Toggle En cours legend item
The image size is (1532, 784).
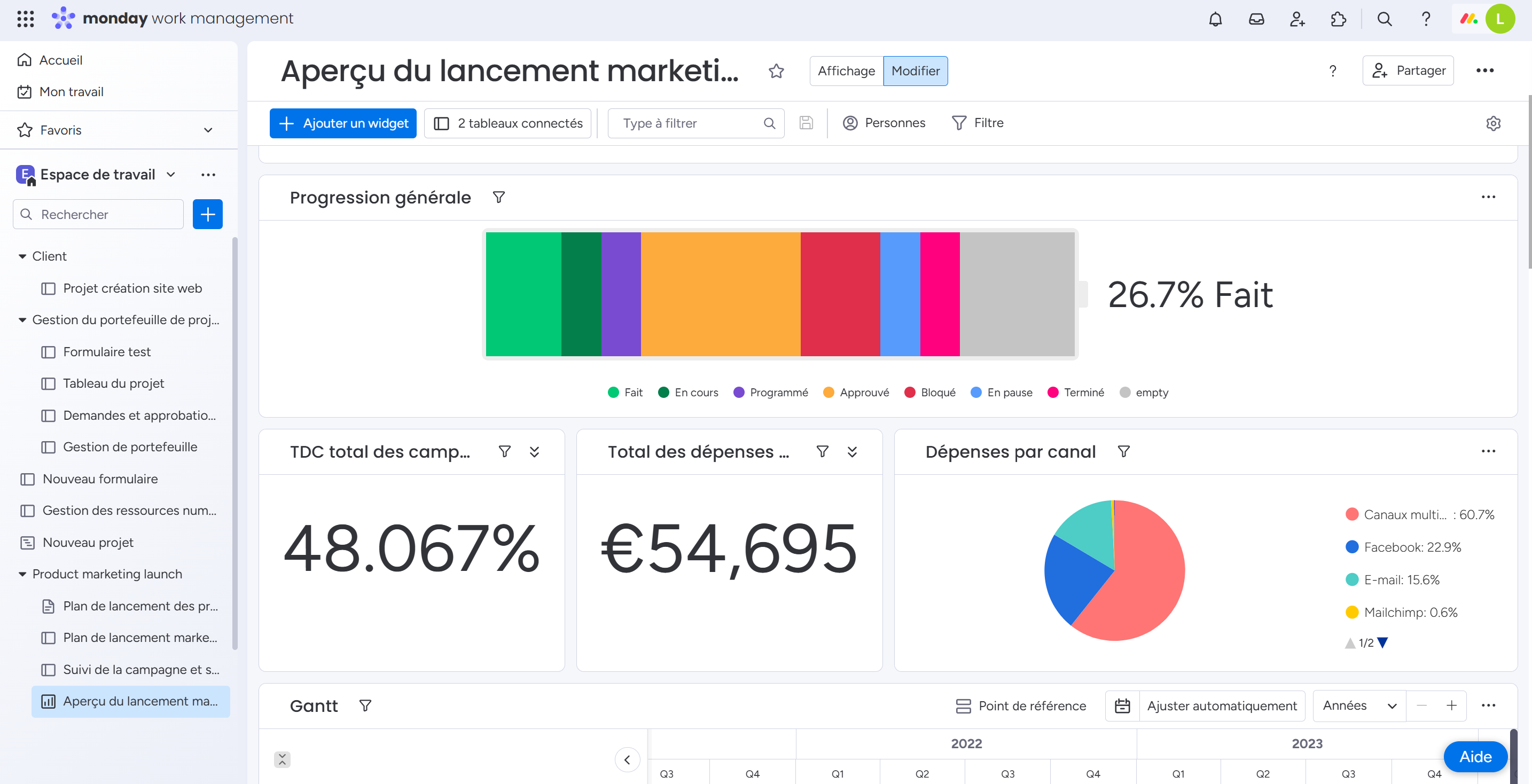tap(688, 393)
